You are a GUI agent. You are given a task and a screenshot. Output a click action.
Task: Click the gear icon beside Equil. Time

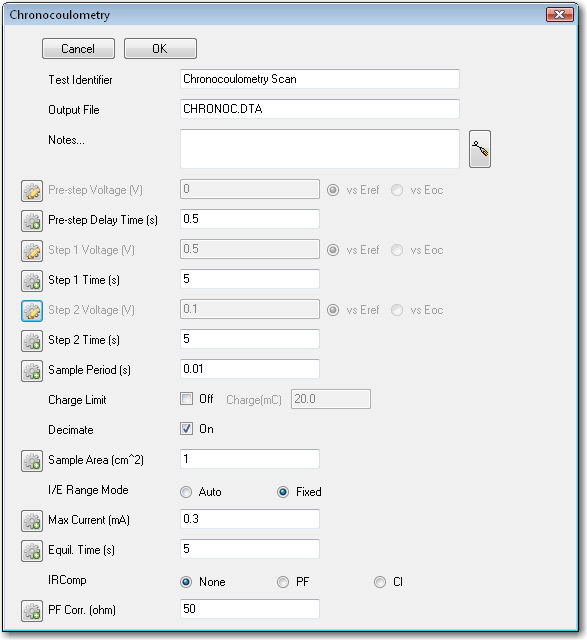32,551
